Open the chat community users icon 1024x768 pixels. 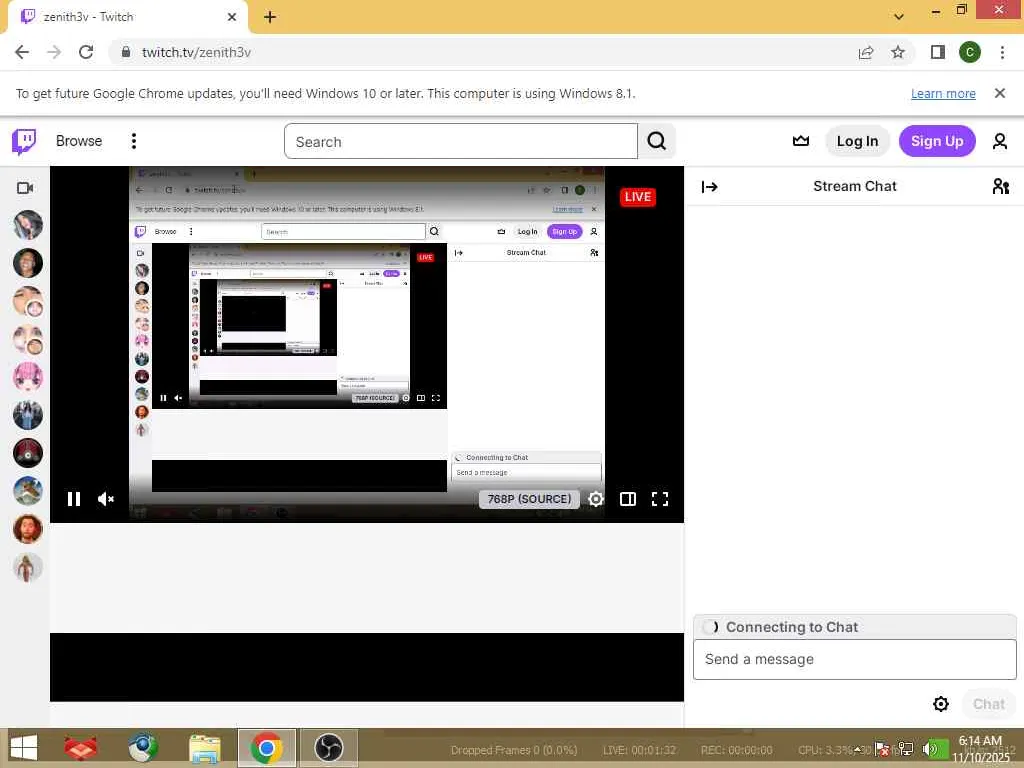(x=1000, y=187)
